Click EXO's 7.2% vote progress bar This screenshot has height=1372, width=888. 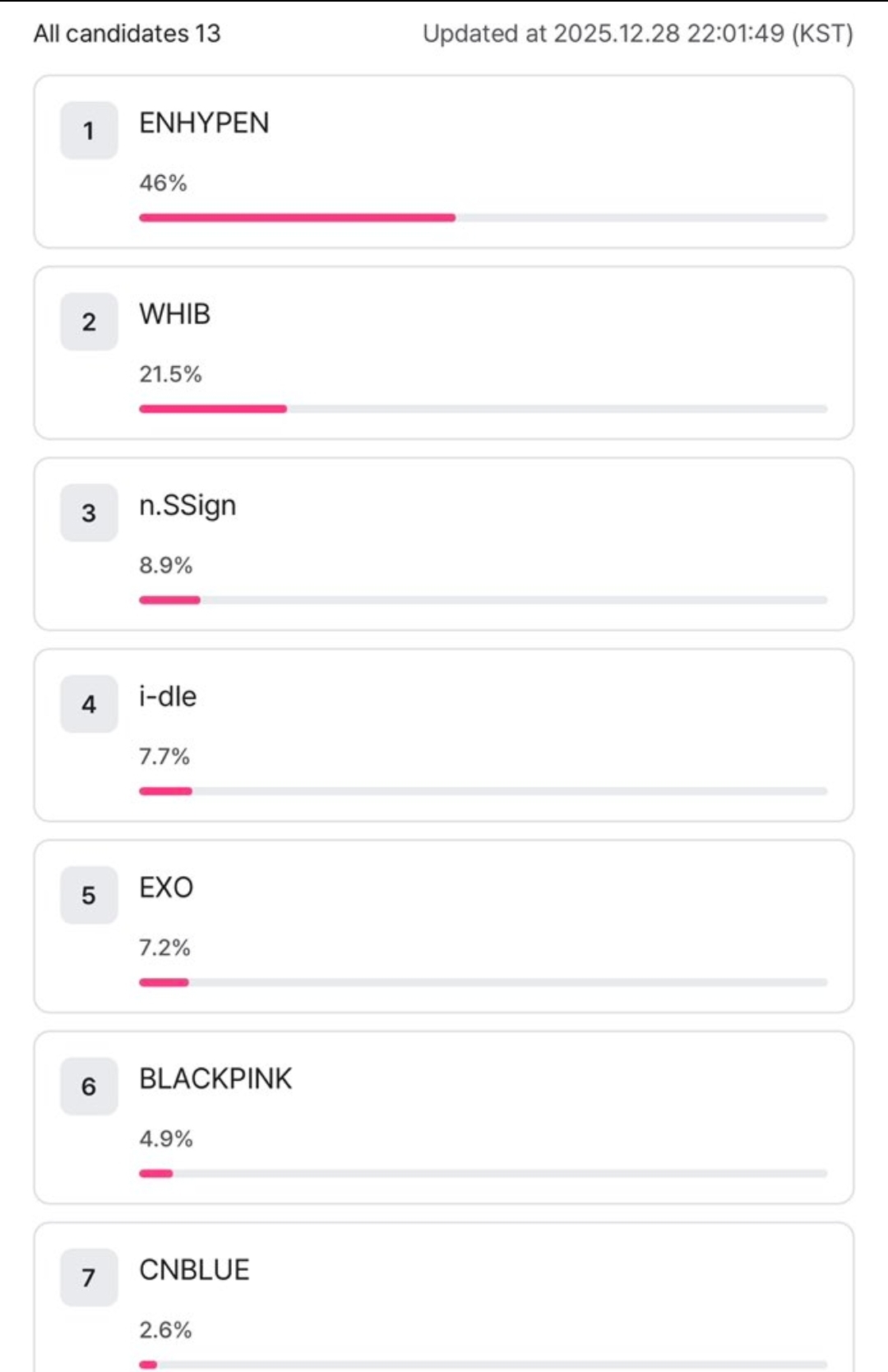(x=483, y=982)
